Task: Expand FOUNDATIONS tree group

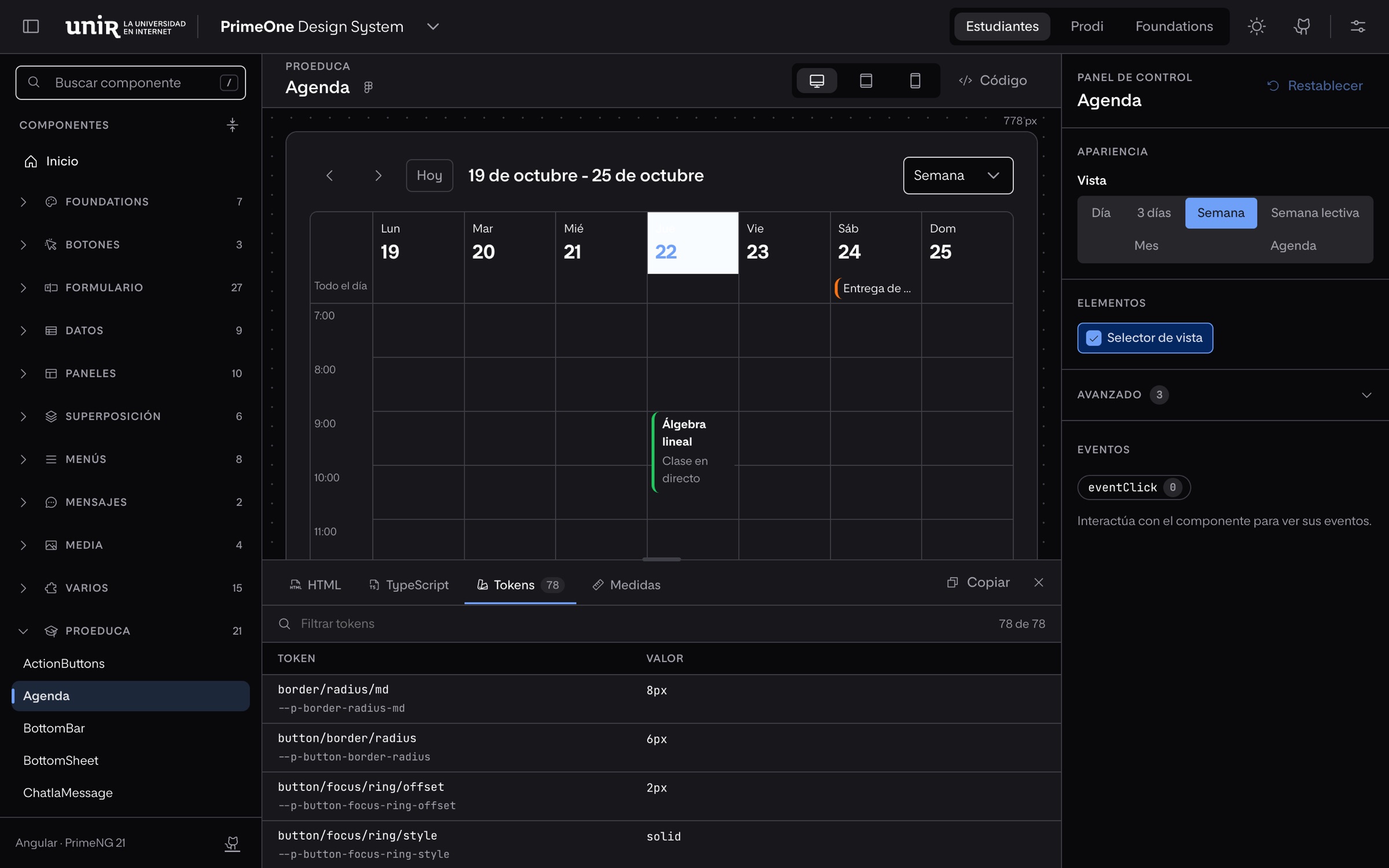Action: click(131, 201)
